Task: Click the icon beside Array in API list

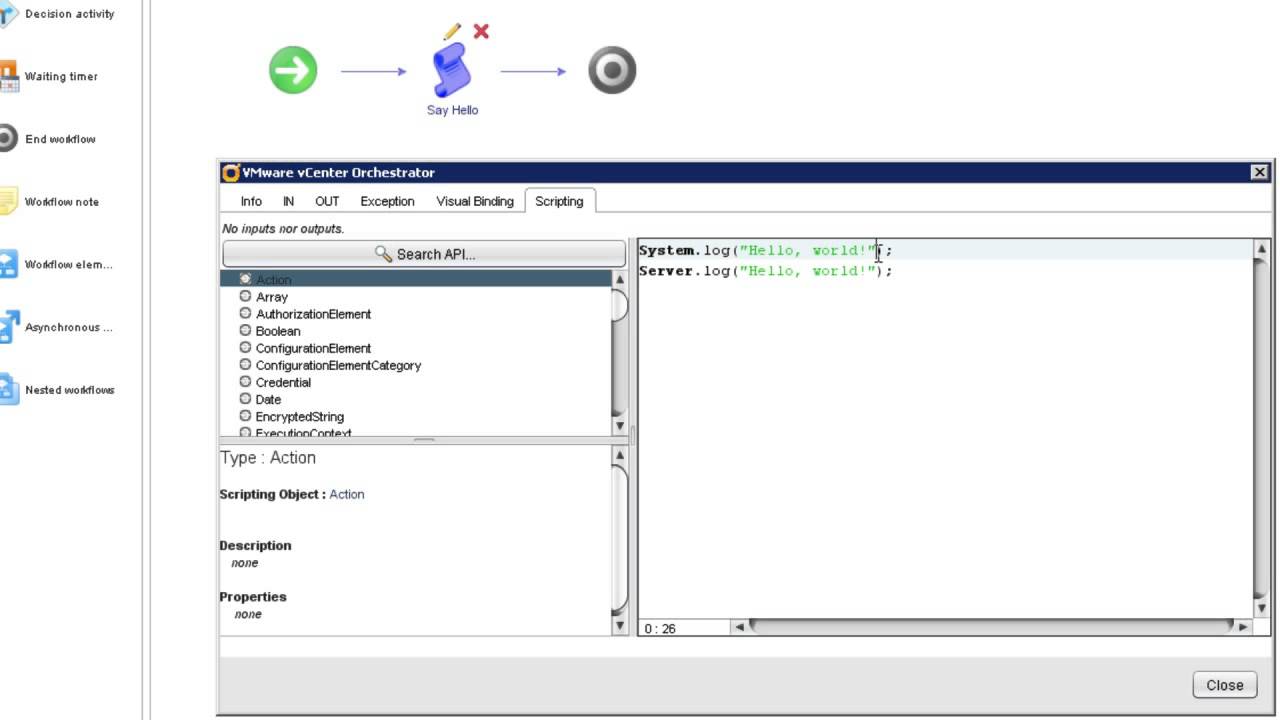Action: (245, 296)
